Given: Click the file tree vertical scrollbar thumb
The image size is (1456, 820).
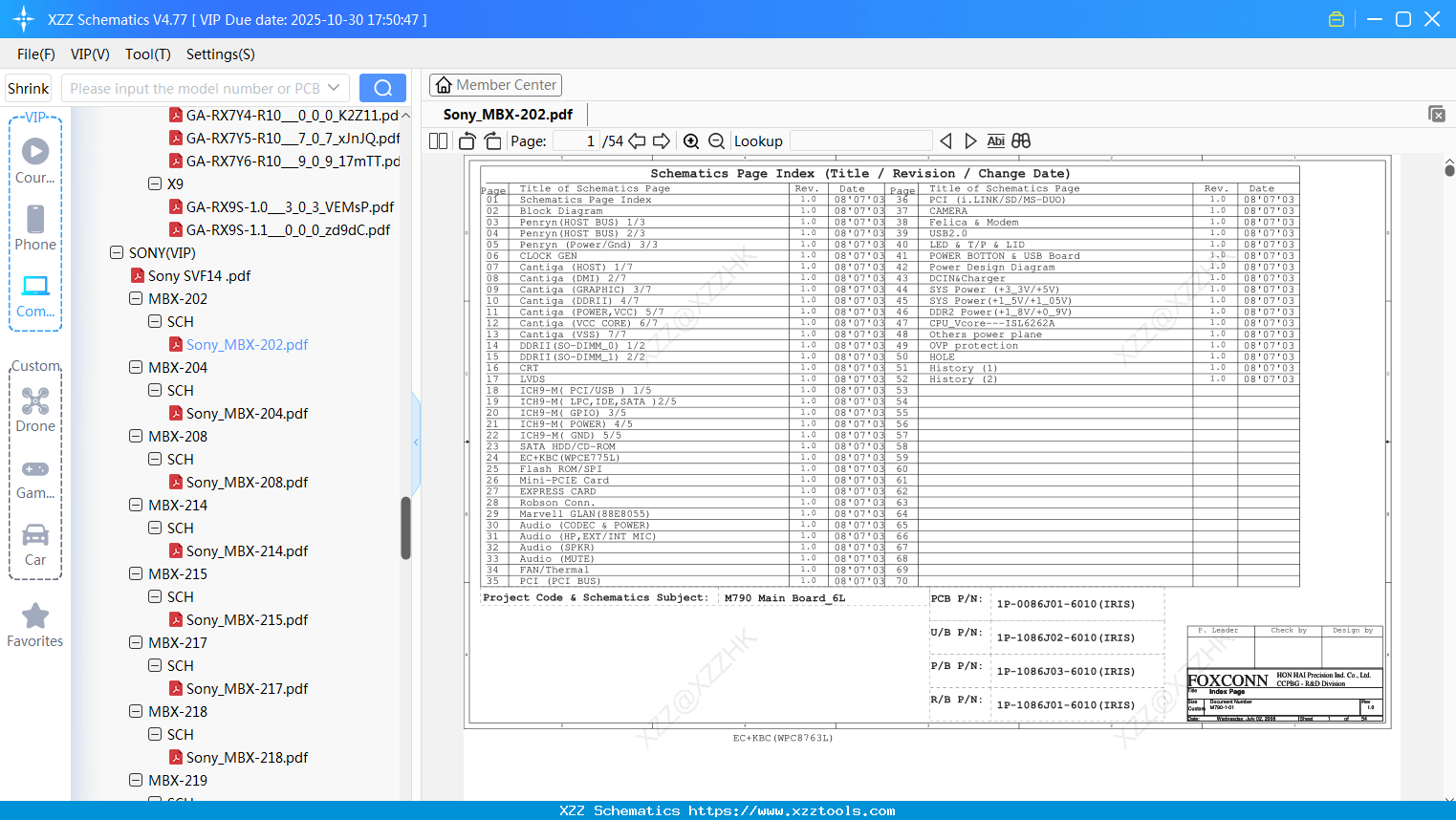Looking at the screenshot, I should [405, 528].
